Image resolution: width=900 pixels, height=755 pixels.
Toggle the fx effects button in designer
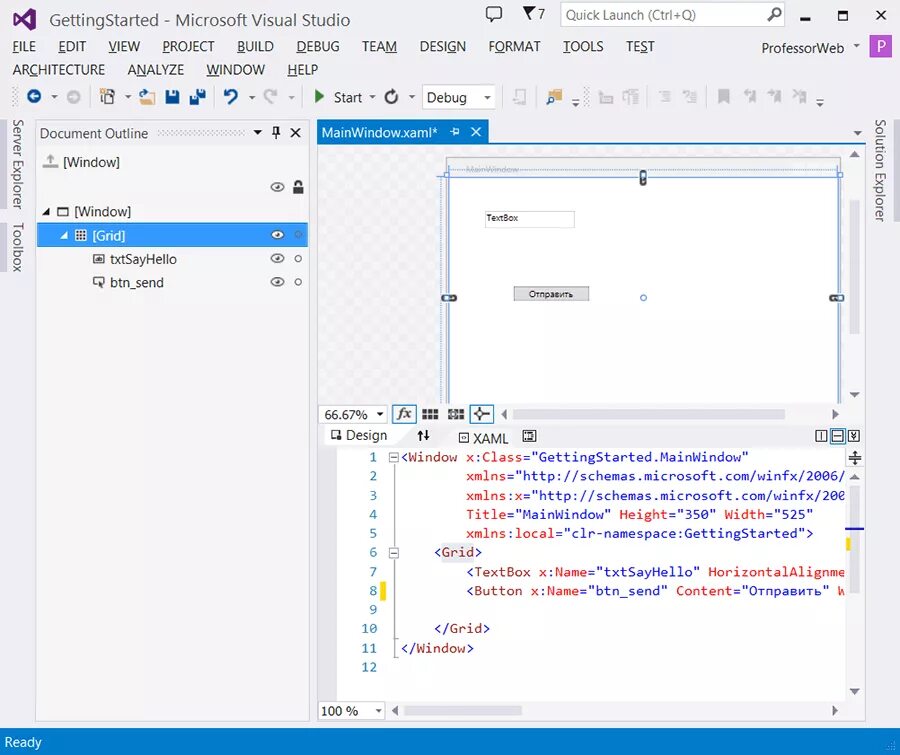[404, 414]
